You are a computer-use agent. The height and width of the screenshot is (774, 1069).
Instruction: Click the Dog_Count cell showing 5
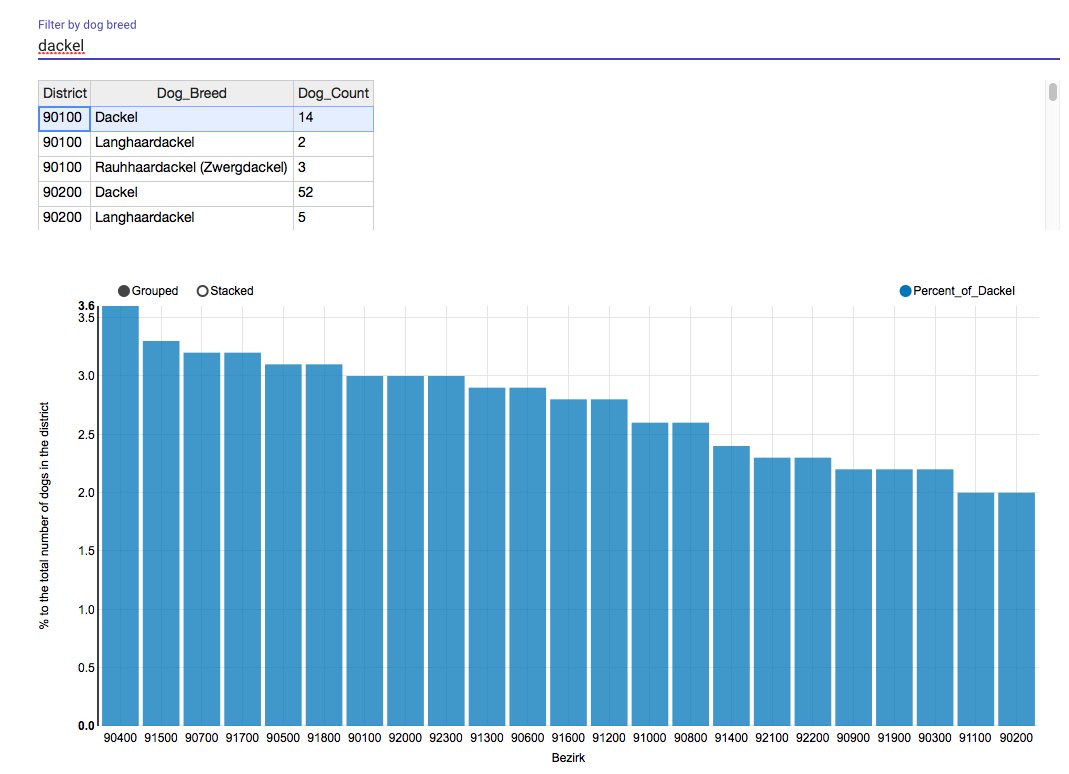pos(333,218)
